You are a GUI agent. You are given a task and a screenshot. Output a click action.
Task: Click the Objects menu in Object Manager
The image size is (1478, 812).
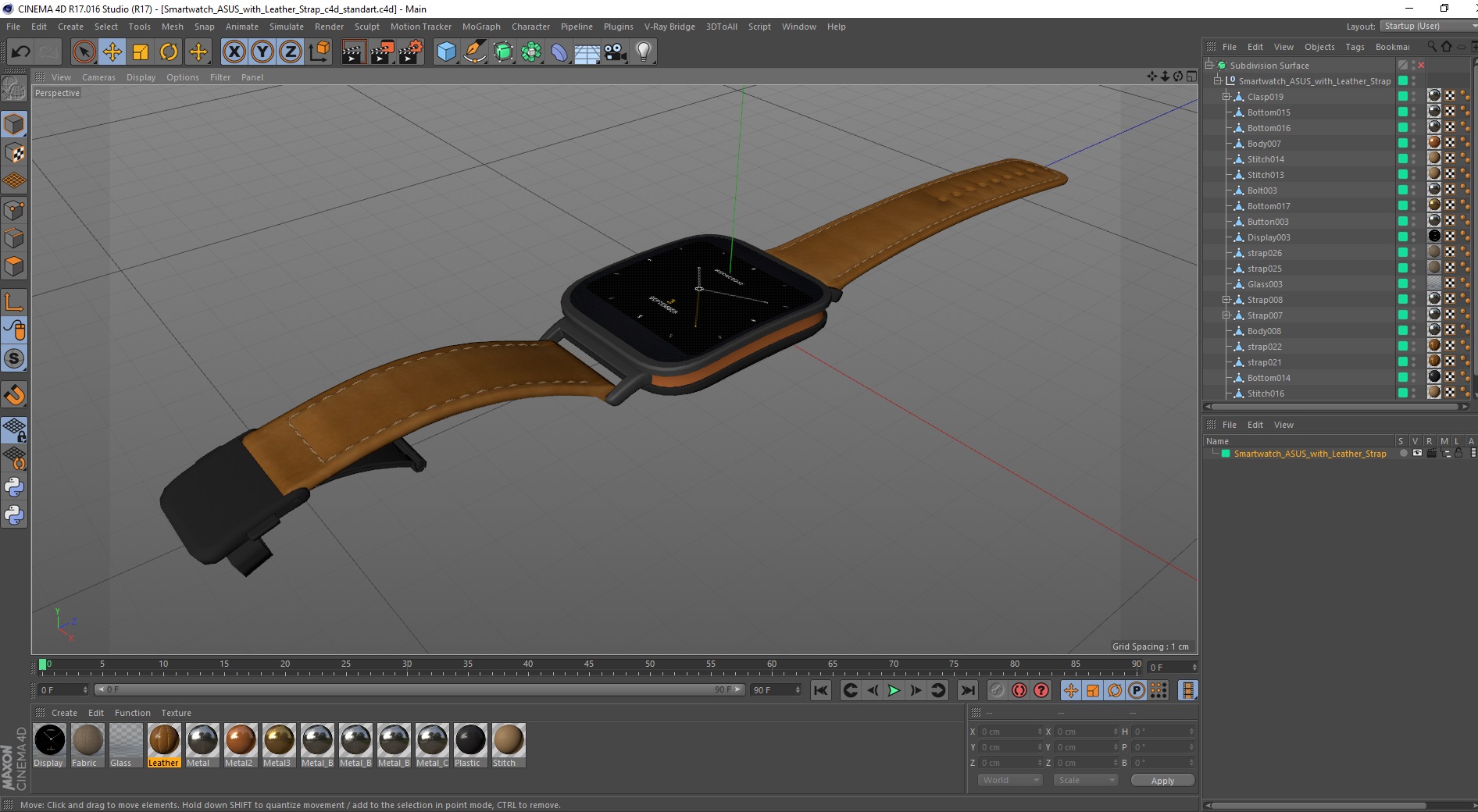point(1319,47)
